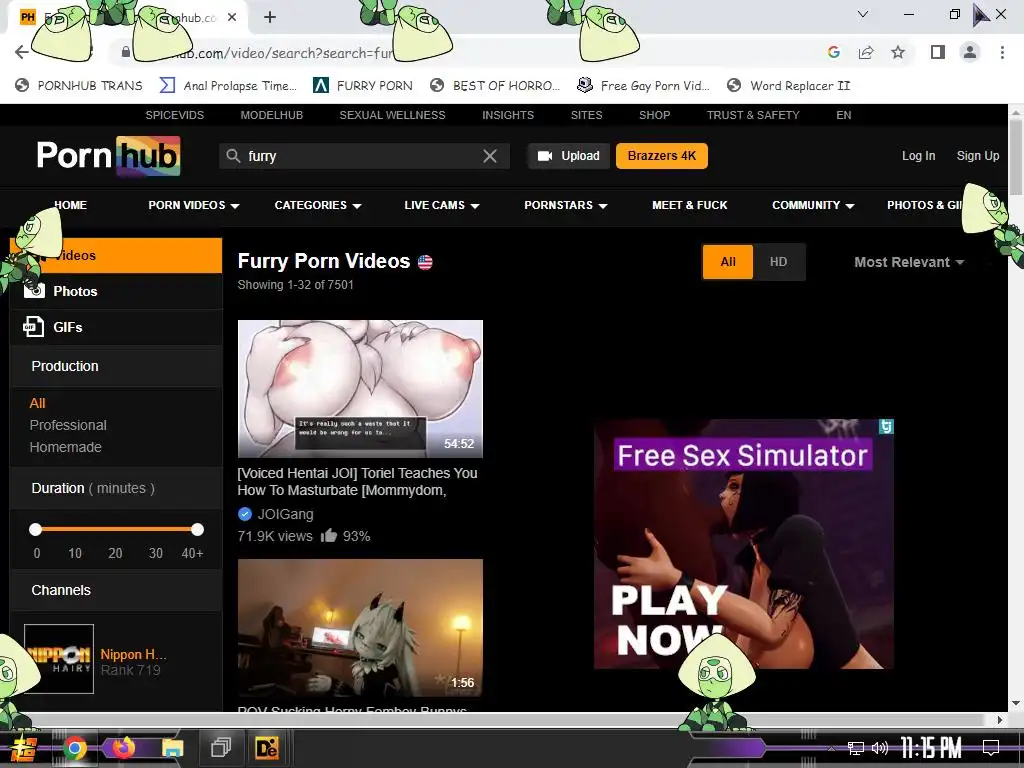Bookmark this page with the star icon
This screenshot has height=768, width=1024.
[898, 52]
